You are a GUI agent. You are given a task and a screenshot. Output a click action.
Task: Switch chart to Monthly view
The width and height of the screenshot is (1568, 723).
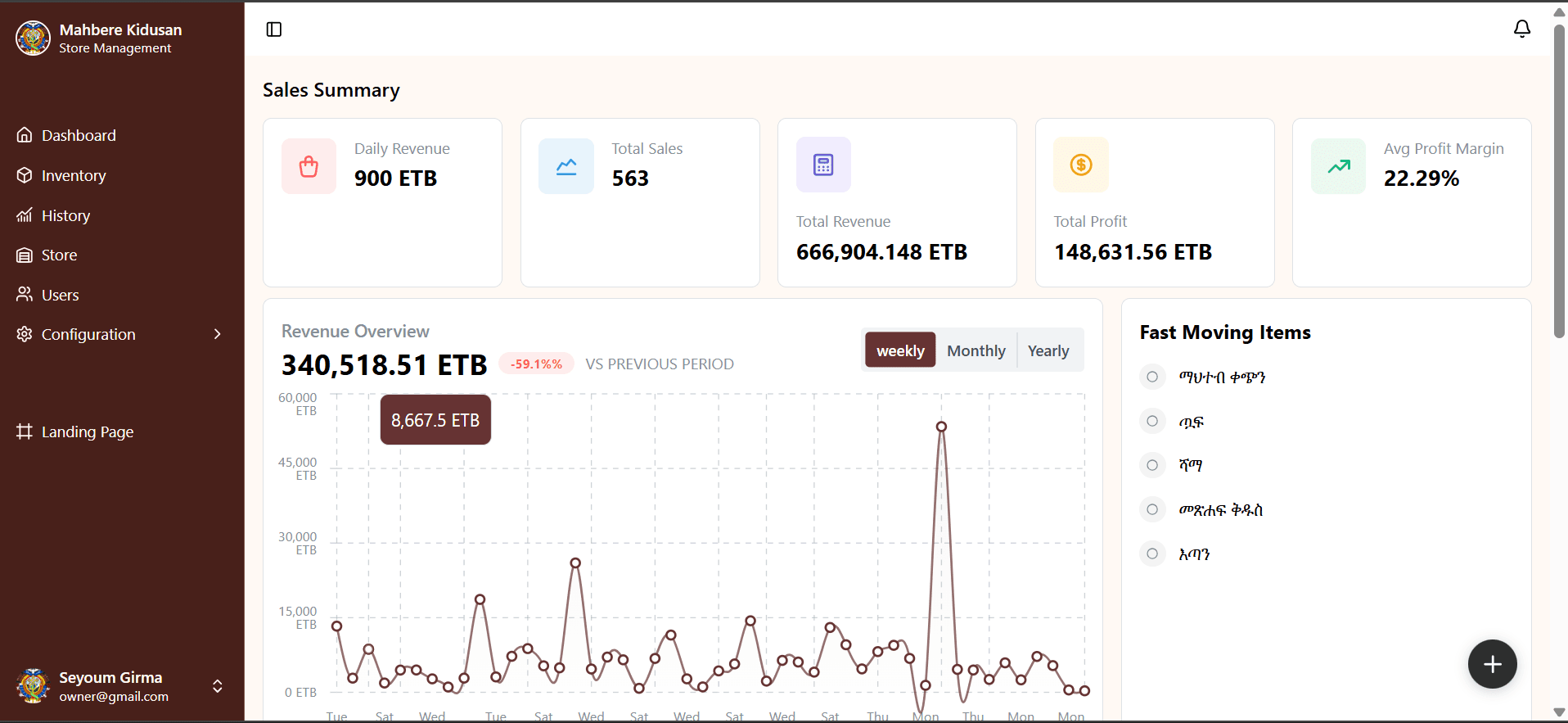(975, 350)
